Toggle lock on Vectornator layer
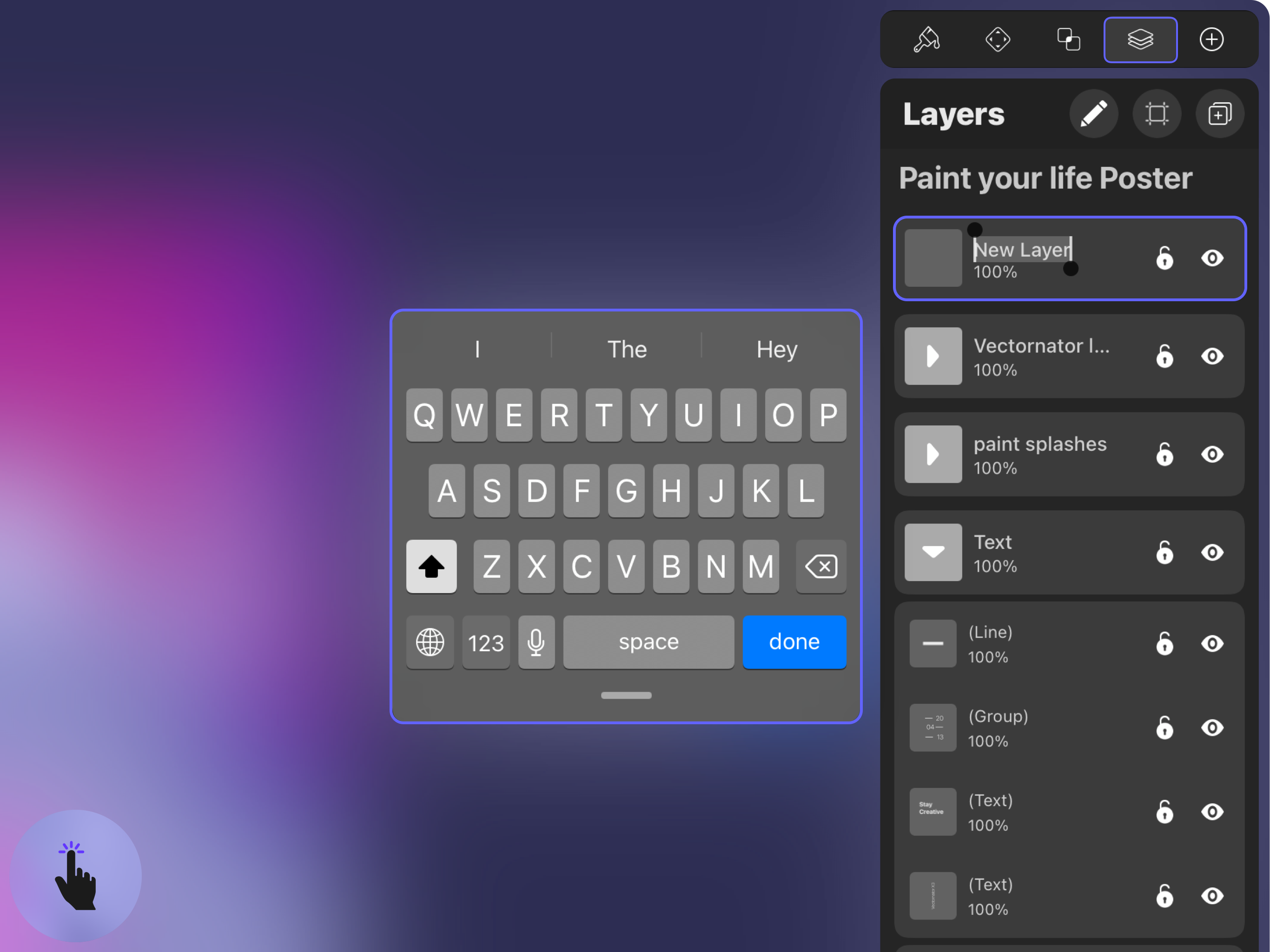Viewport: 1270px width, 952px height. [x=1164, y=357]
